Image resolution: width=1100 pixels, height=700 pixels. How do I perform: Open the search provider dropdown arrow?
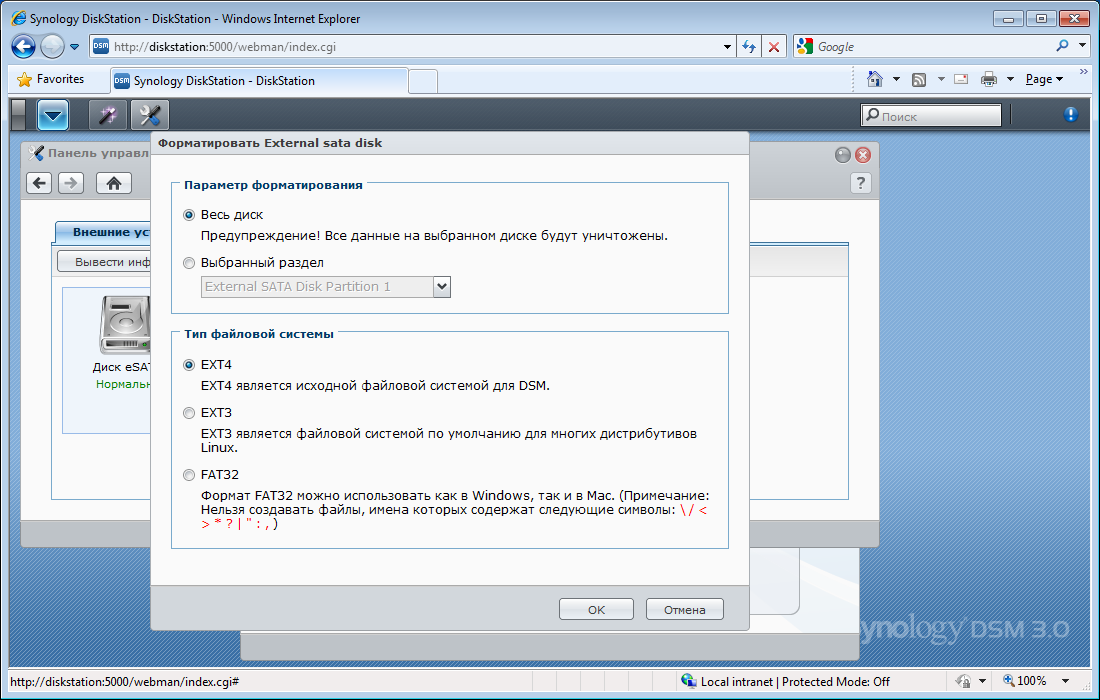(1082, 46)
